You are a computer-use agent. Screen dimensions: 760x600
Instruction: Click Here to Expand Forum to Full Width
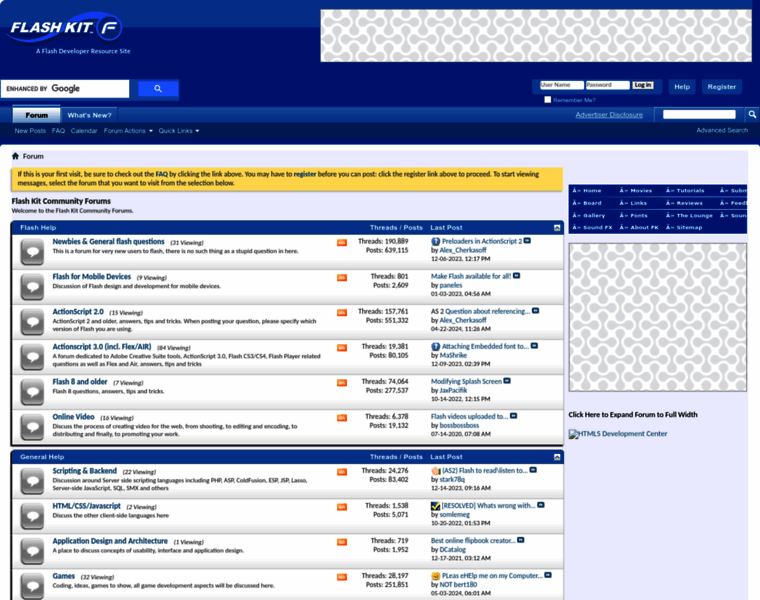pyautogui.click(x=633, y=414)
